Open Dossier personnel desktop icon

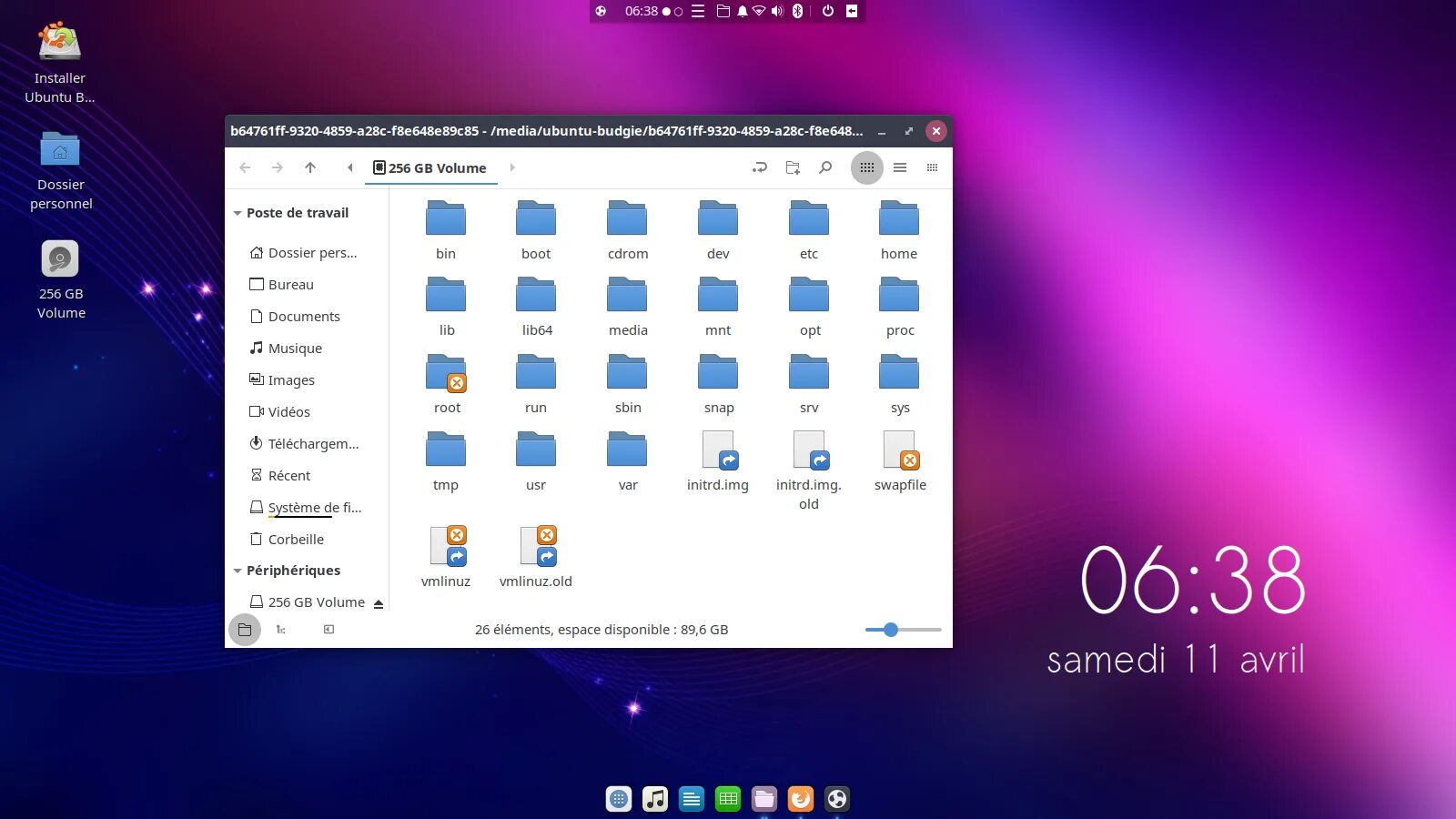click(61, 170)
